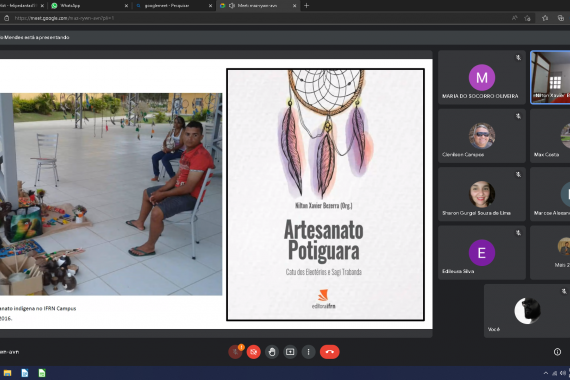Open a new browser tab
Viewport: 570px width, 380px height.
click(x=306, y=5)
